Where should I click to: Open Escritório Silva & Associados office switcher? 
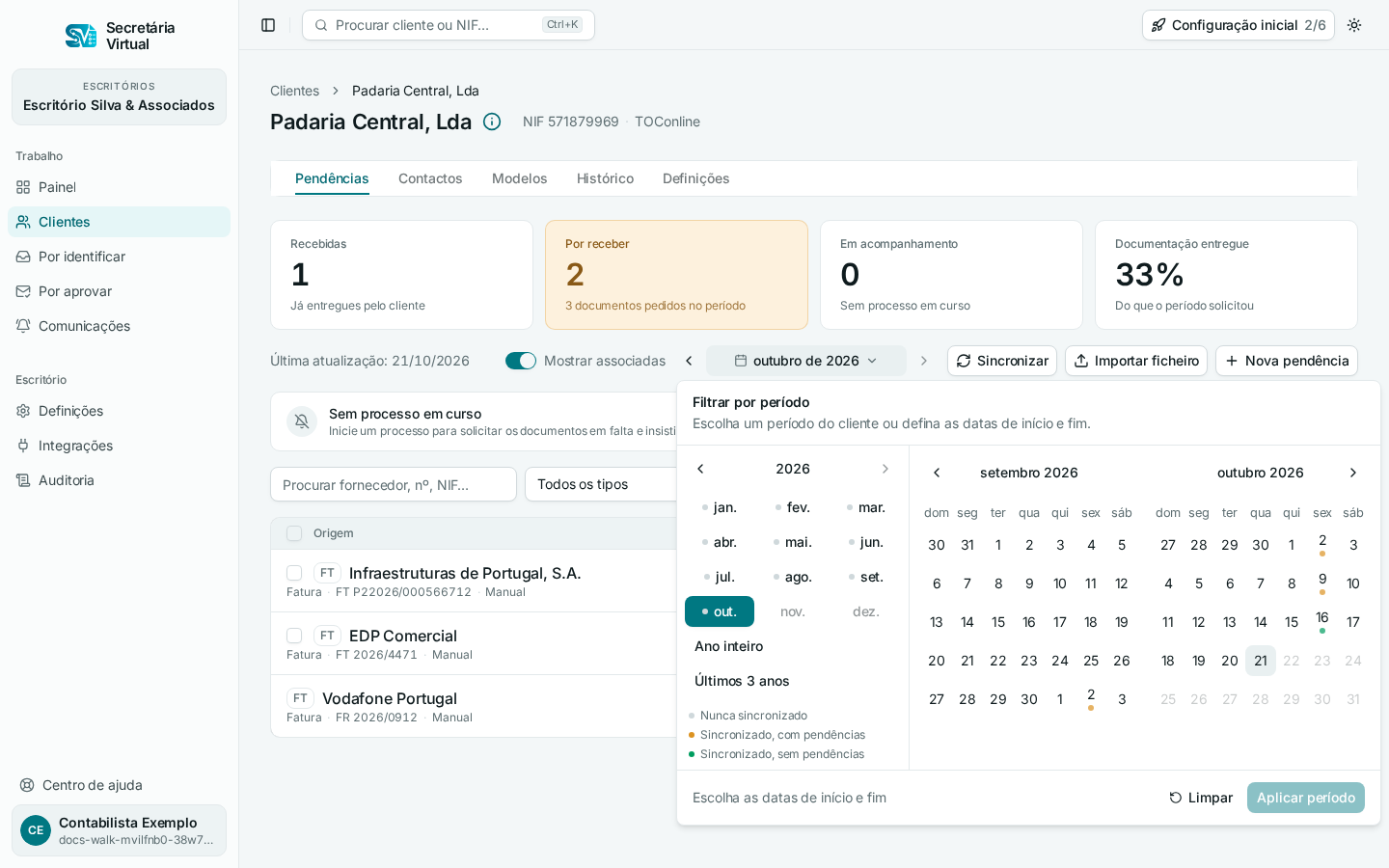coord(119,96)
